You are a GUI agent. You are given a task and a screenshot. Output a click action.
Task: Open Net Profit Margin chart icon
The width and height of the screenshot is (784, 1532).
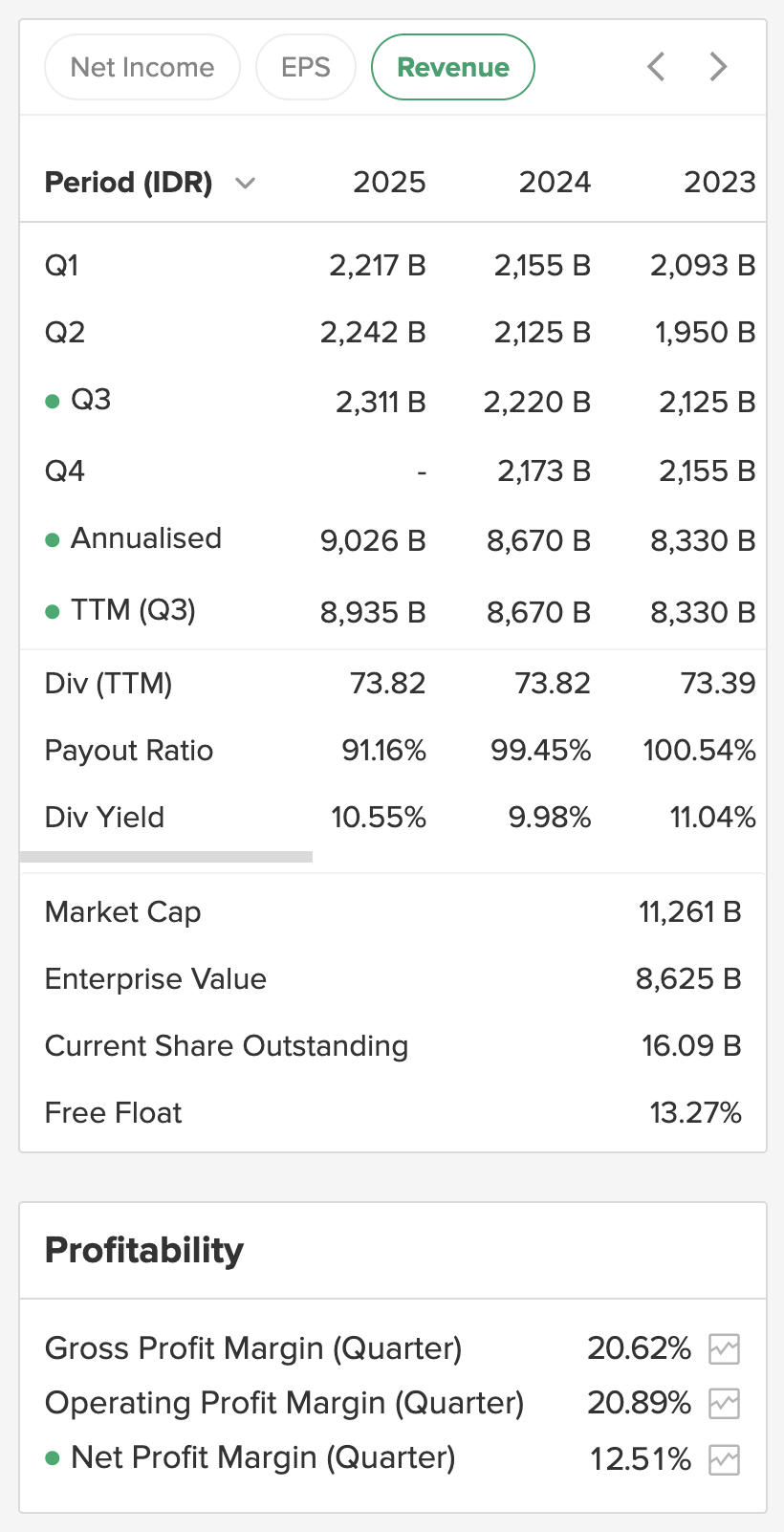pos(724,1460)
